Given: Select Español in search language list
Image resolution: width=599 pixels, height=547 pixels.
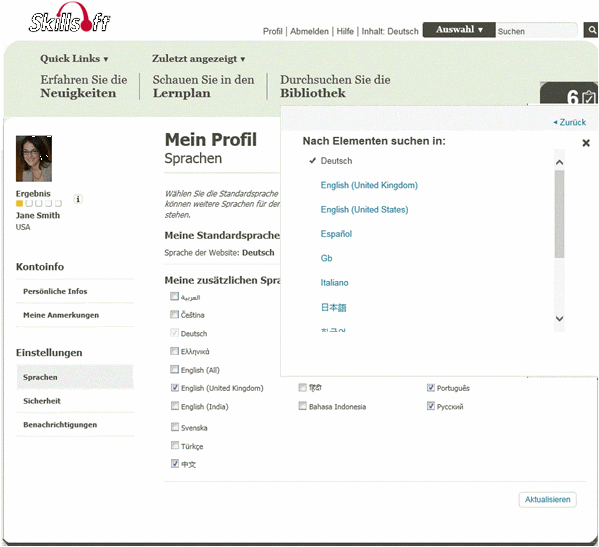Looking at the screenshot, I should [336, 234].
